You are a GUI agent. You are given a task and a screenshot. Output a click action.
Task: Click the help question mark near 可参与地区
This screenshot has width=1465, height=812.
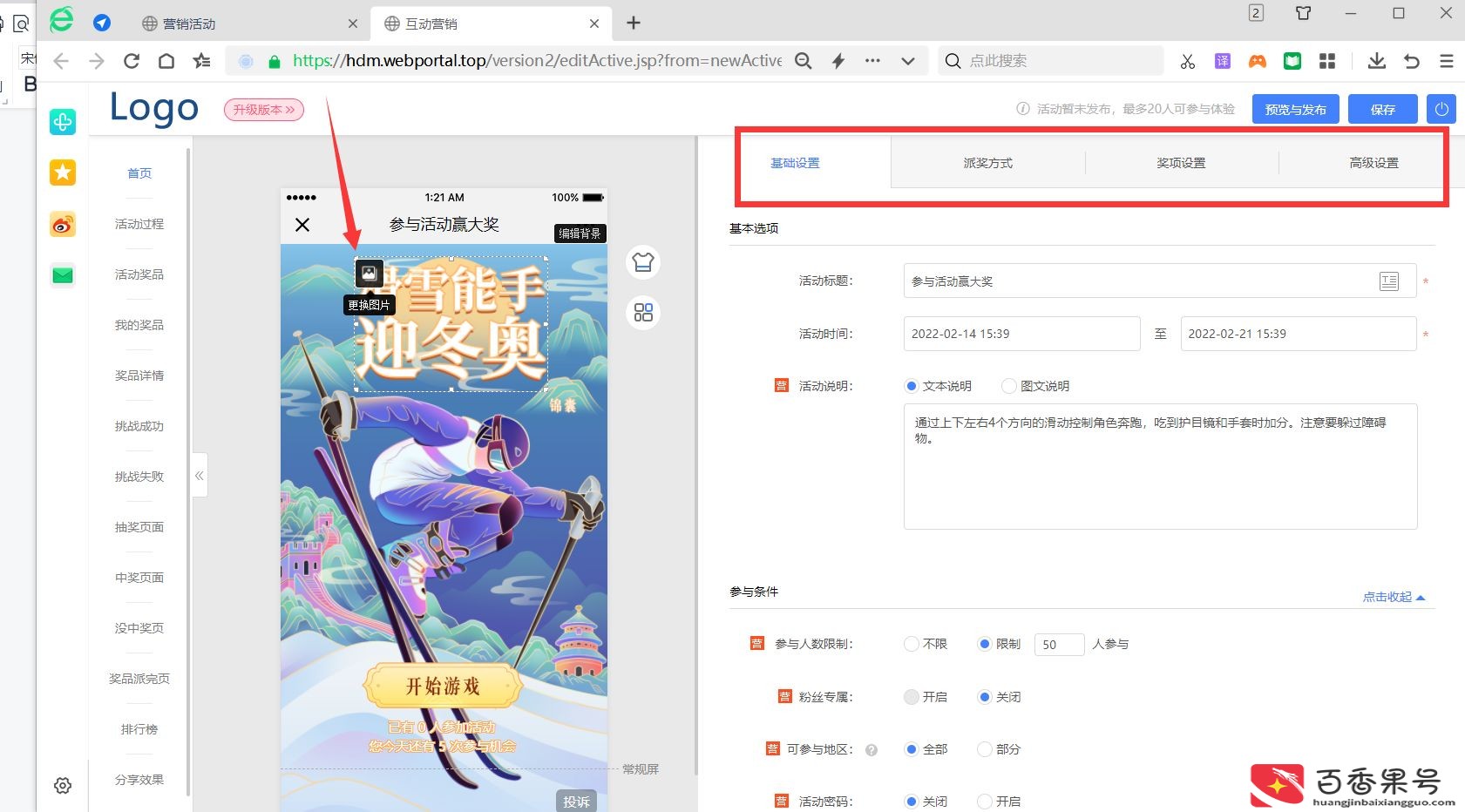coord(872,750)
